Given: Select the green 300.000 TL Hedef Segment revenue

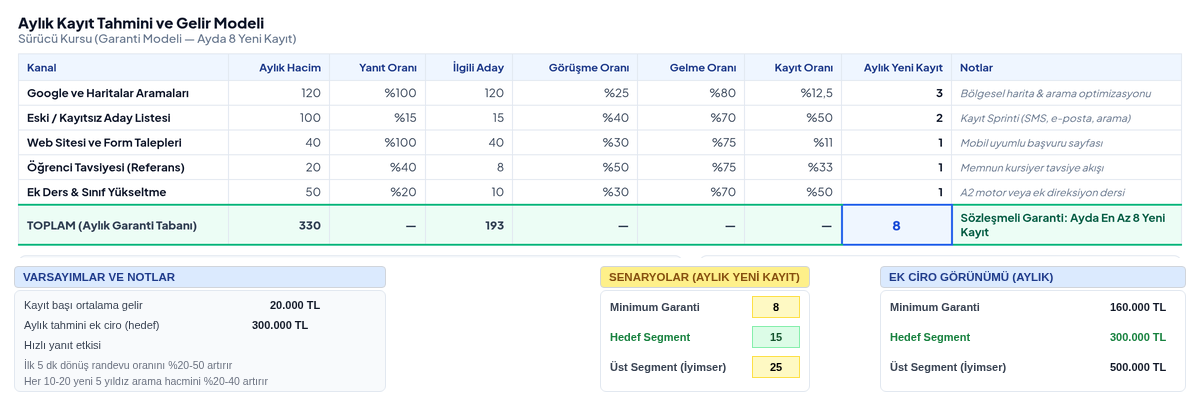Looking at the screenshot, I should coord(1138,337).
